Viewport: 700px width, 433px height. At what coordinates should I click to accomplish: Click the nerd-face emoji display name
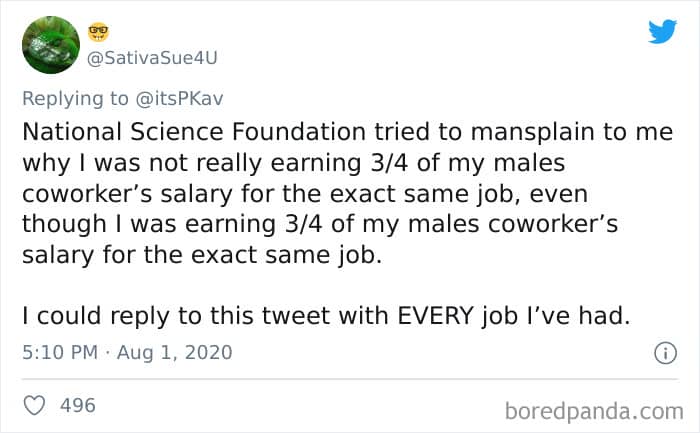(99, 33)
